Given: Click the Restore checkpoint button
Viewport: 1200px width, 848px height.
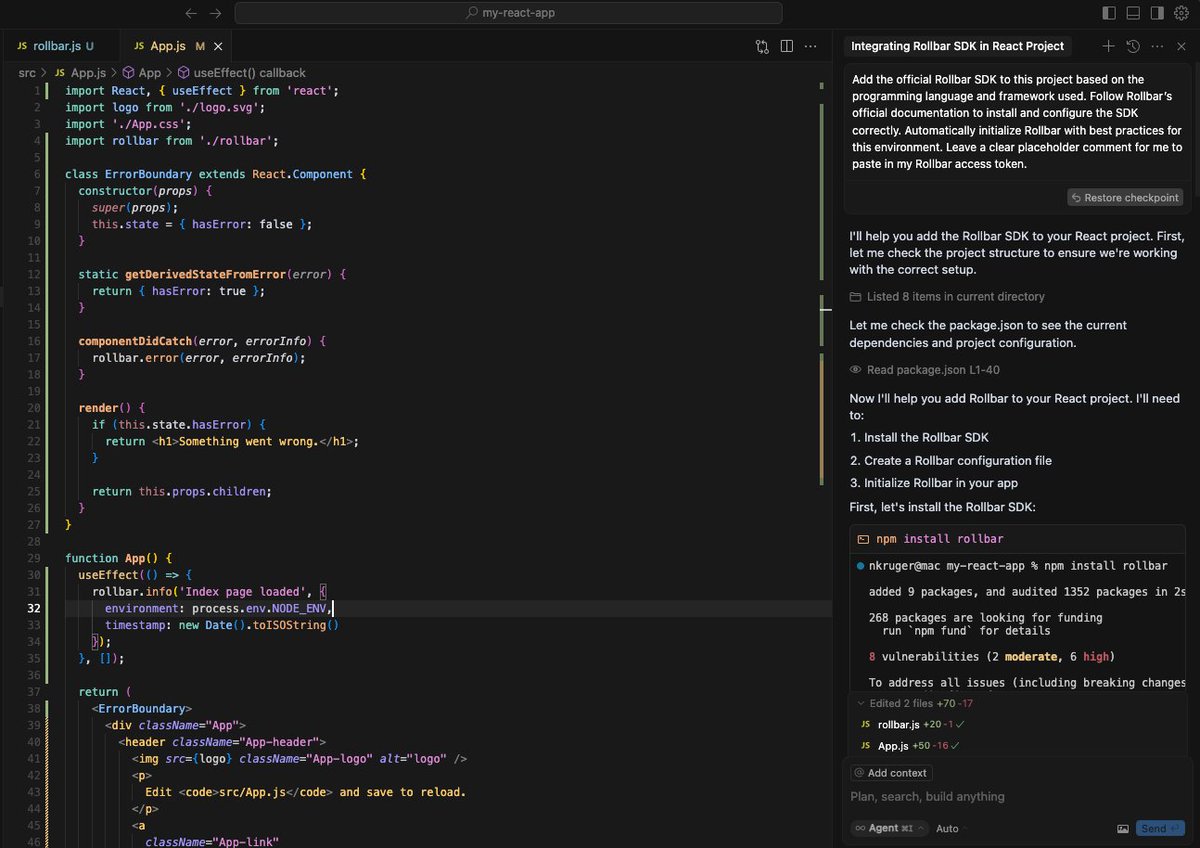Looking at the screenshot, I should [x=1125, y=198].
